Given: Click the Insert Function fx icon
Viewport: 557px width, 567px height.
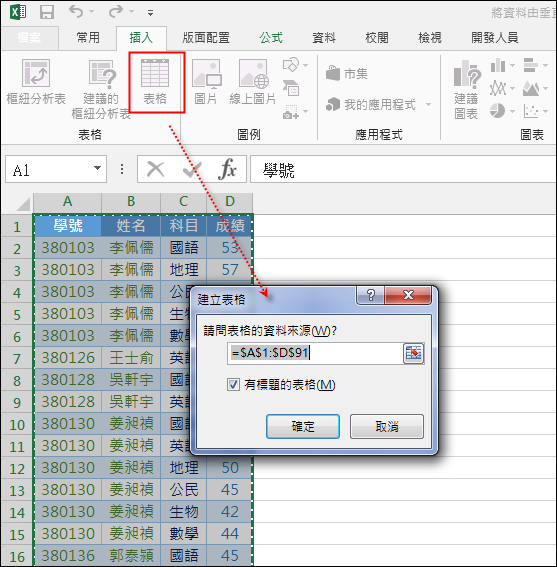Looking at the screenshot, I should [228, 169].
